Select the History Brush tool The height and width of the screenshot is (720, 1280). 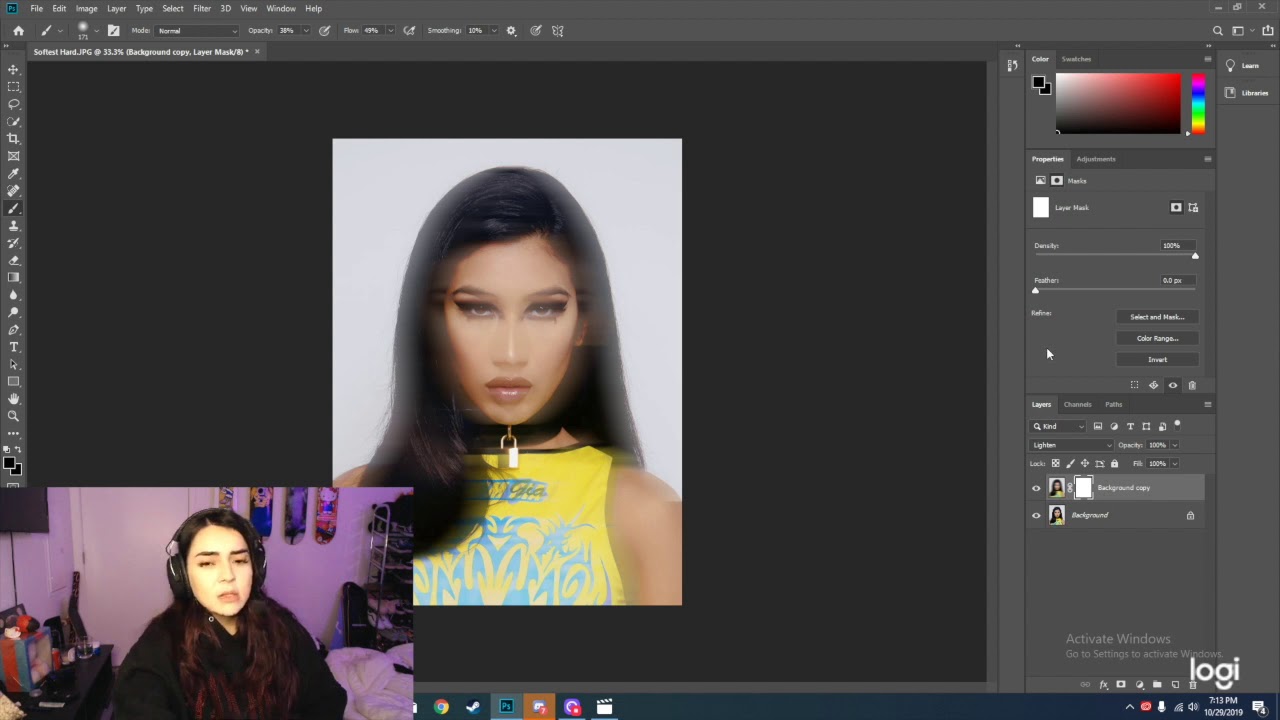coord(14,243)
